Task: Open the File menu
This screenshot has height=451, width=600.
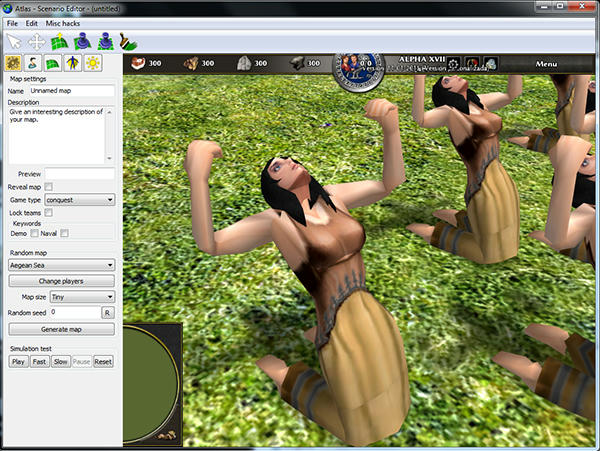Action: click(x=12, y=24)
